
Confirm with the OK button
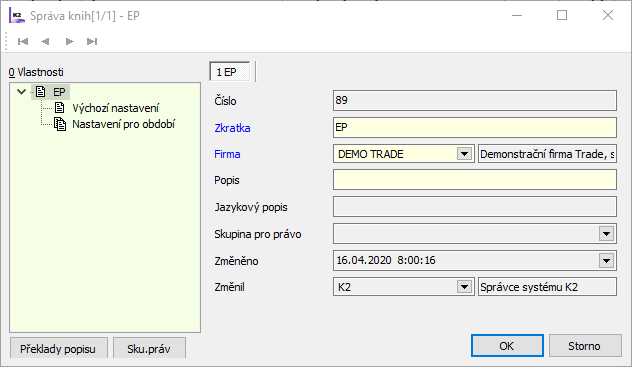click(507, 346)
